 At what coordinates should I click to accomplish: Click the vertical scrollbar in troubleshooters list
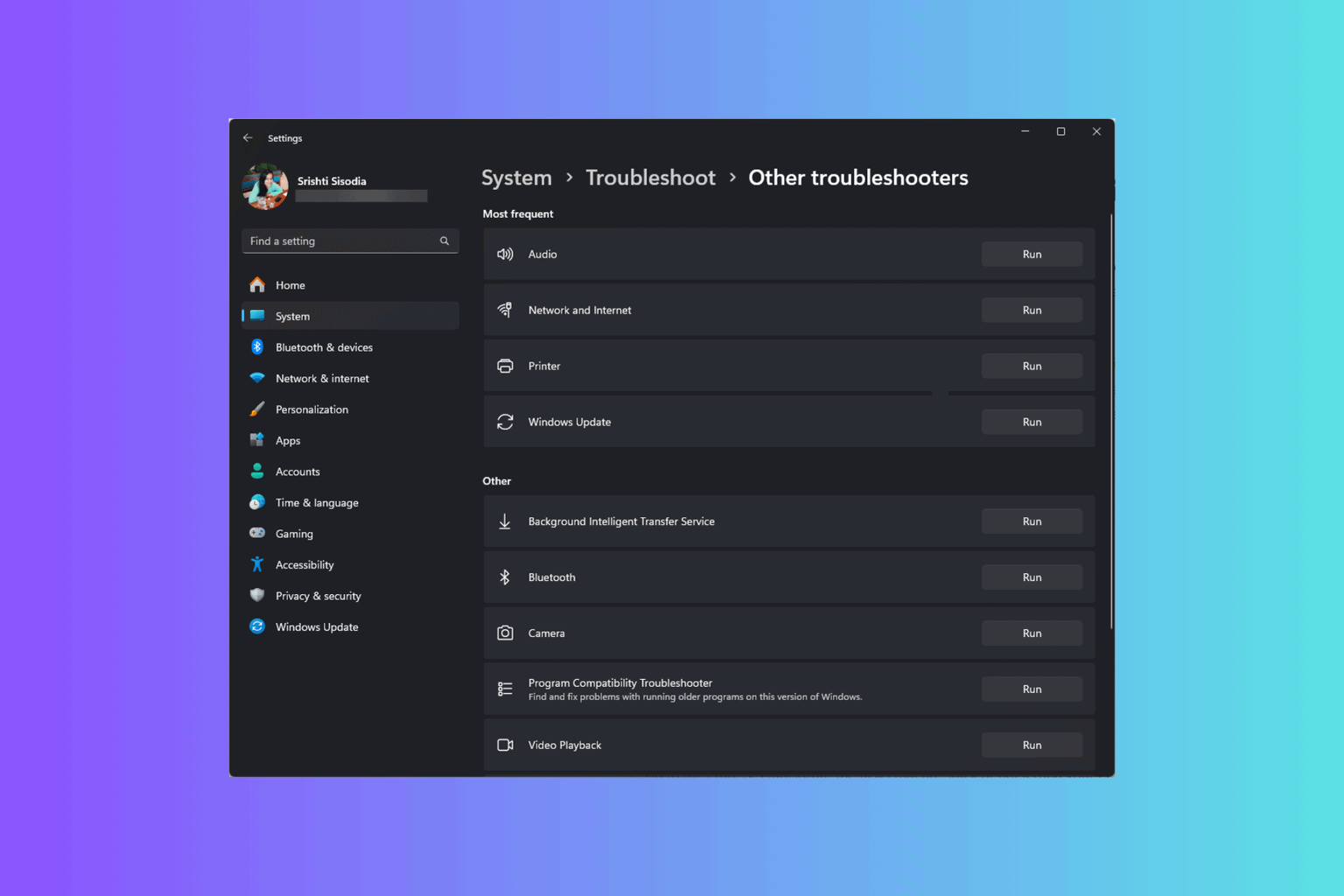[1111, 420]
